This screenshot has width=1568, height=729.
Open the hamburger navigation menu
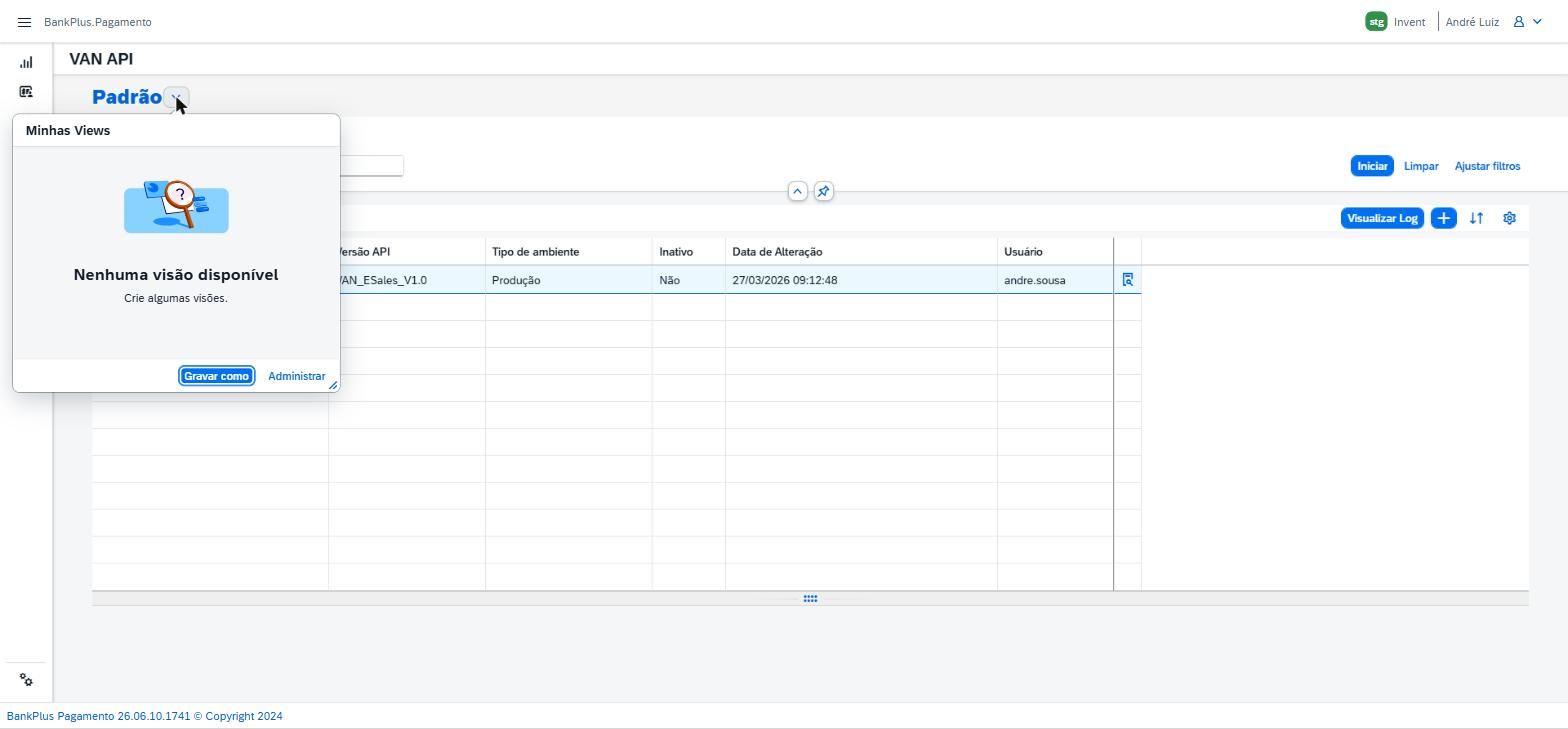(25, 22)
